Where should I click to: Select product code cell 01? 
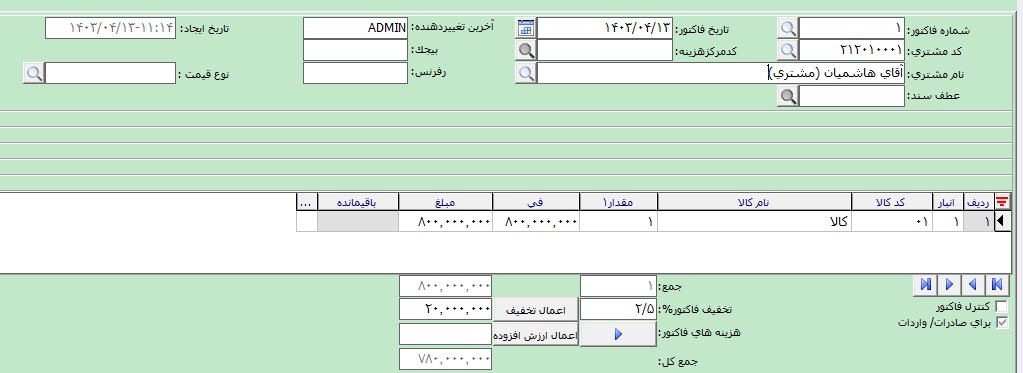[892, 222]
